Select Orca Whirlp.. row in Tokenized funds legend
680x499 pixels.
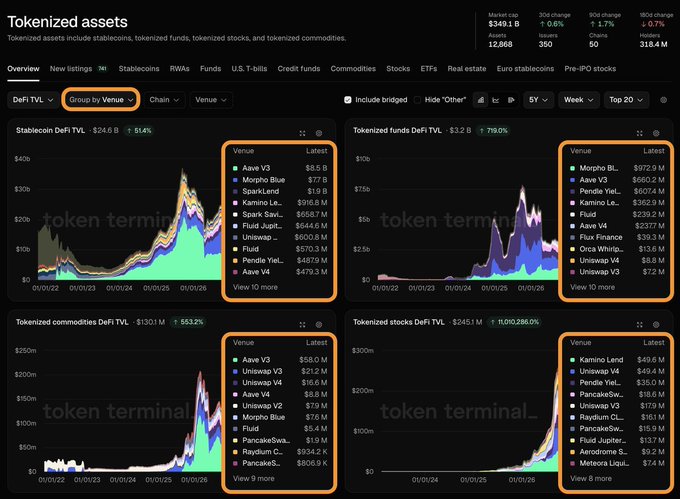[617, 249]
